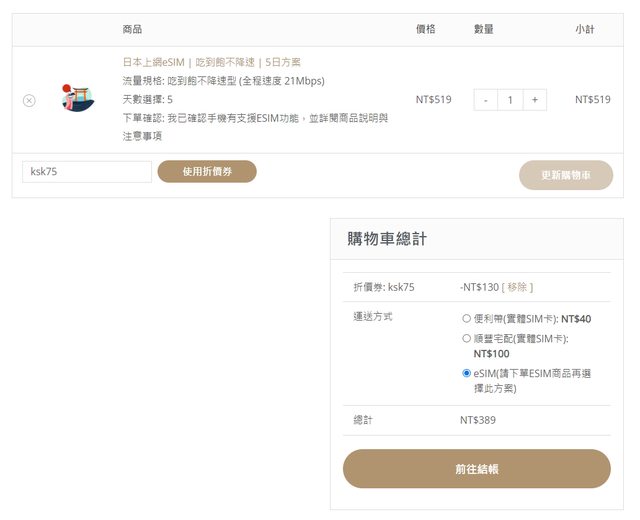Click the -NT$130 discount amount
The height and width of the screenshot is (520, 640).
pos(479,287)
